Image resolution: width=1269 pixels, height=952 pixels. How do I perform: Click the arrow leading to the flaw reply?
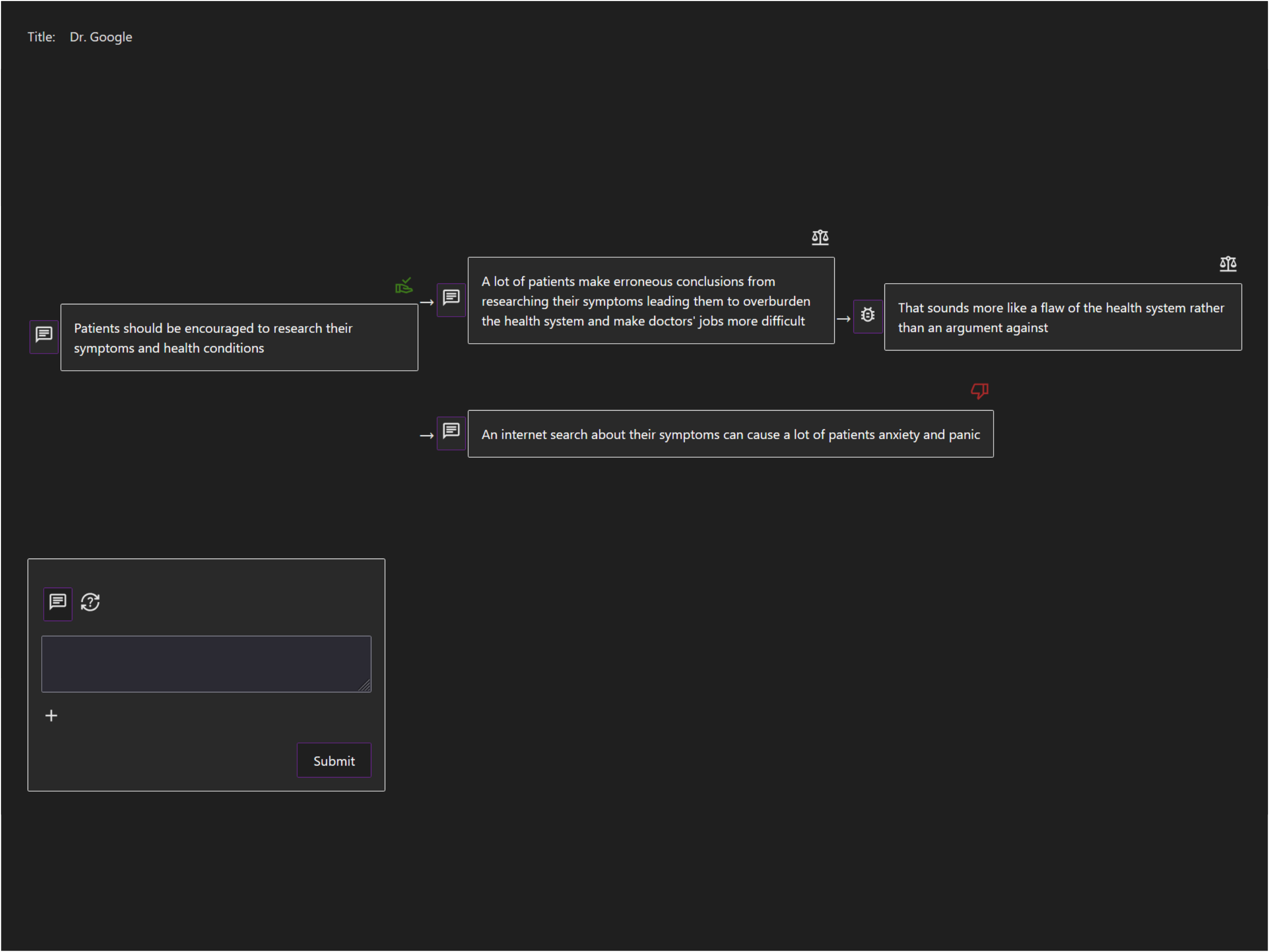[843, 320]
